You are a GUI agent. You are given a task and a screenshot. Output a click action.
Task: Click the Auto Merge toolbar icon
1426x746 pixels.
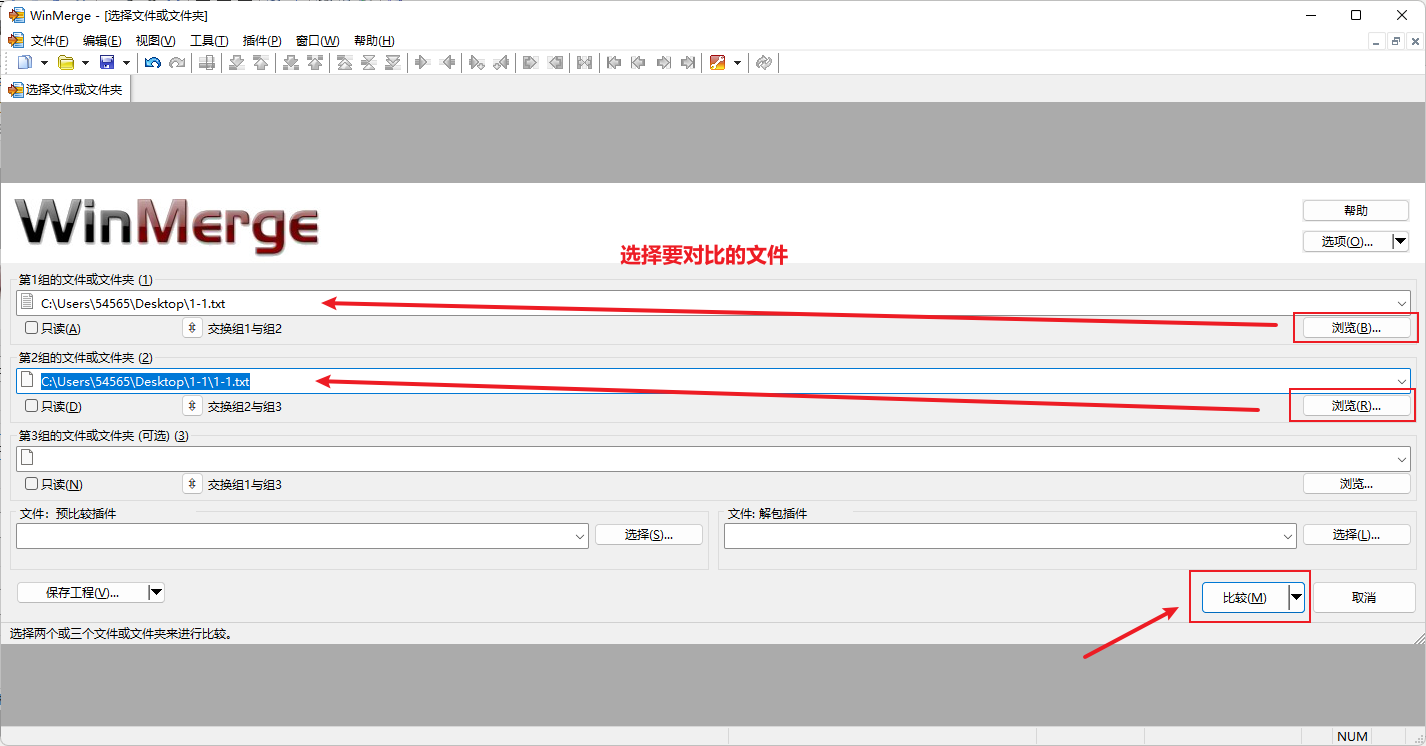pyautogui.click(x=585, y=62)
